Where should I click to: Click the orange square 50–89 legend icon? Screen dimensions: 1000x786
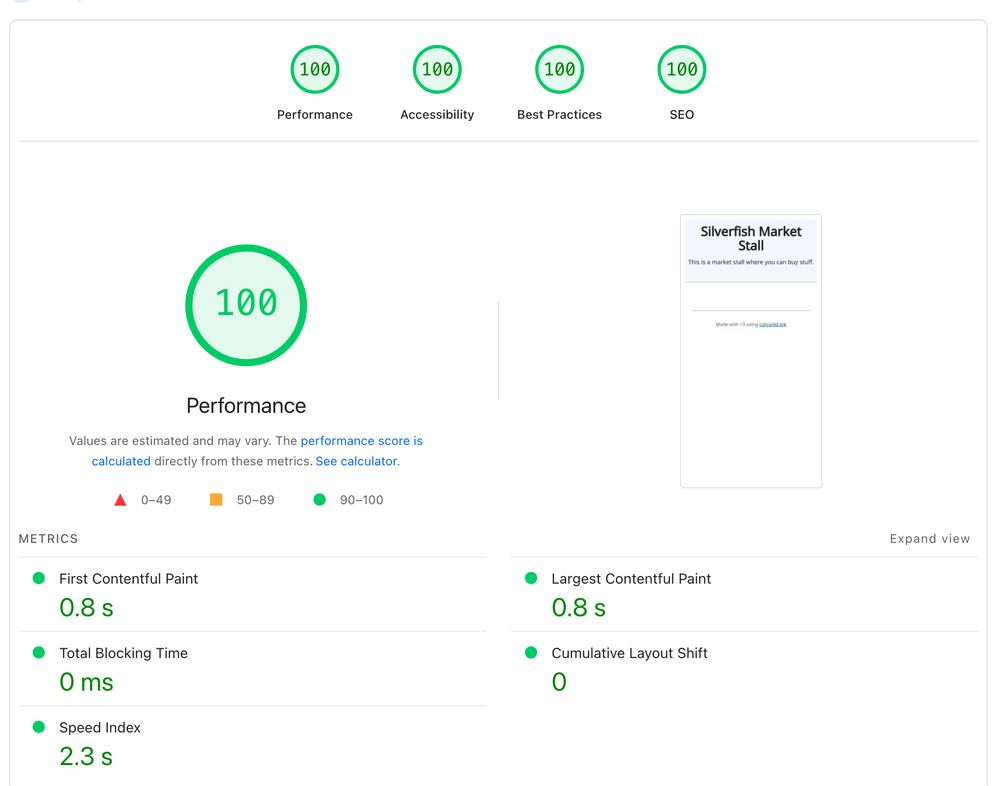216,499
